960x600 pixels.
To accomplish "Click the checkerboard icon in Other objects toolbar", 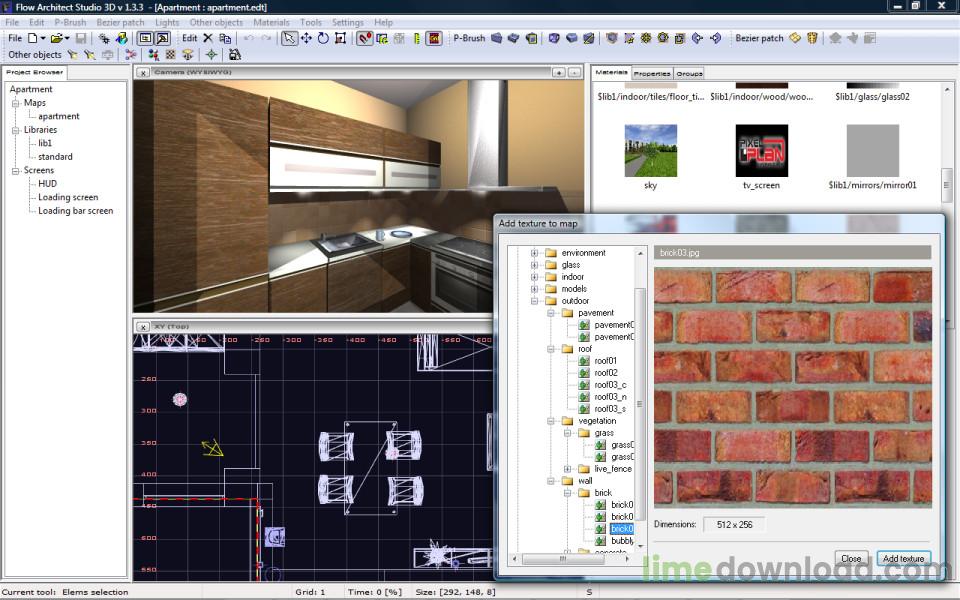I will tap(171, 54).
